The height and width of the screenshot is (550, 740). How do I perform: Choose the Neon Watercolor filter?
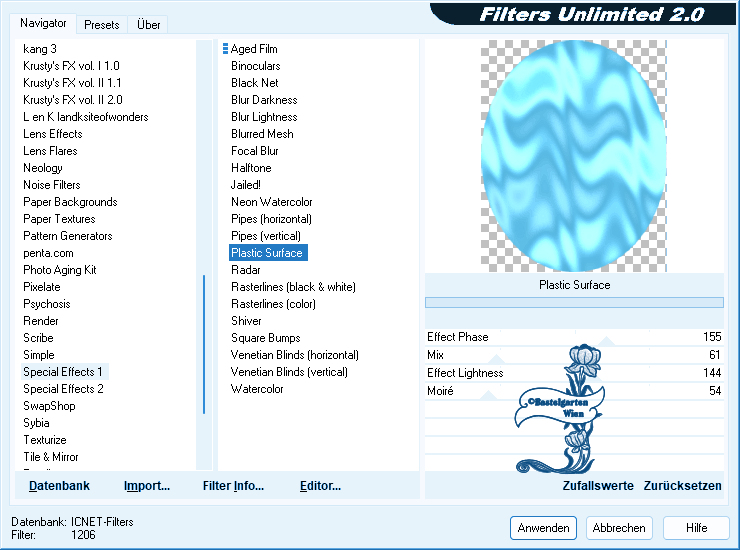point(272,202)
